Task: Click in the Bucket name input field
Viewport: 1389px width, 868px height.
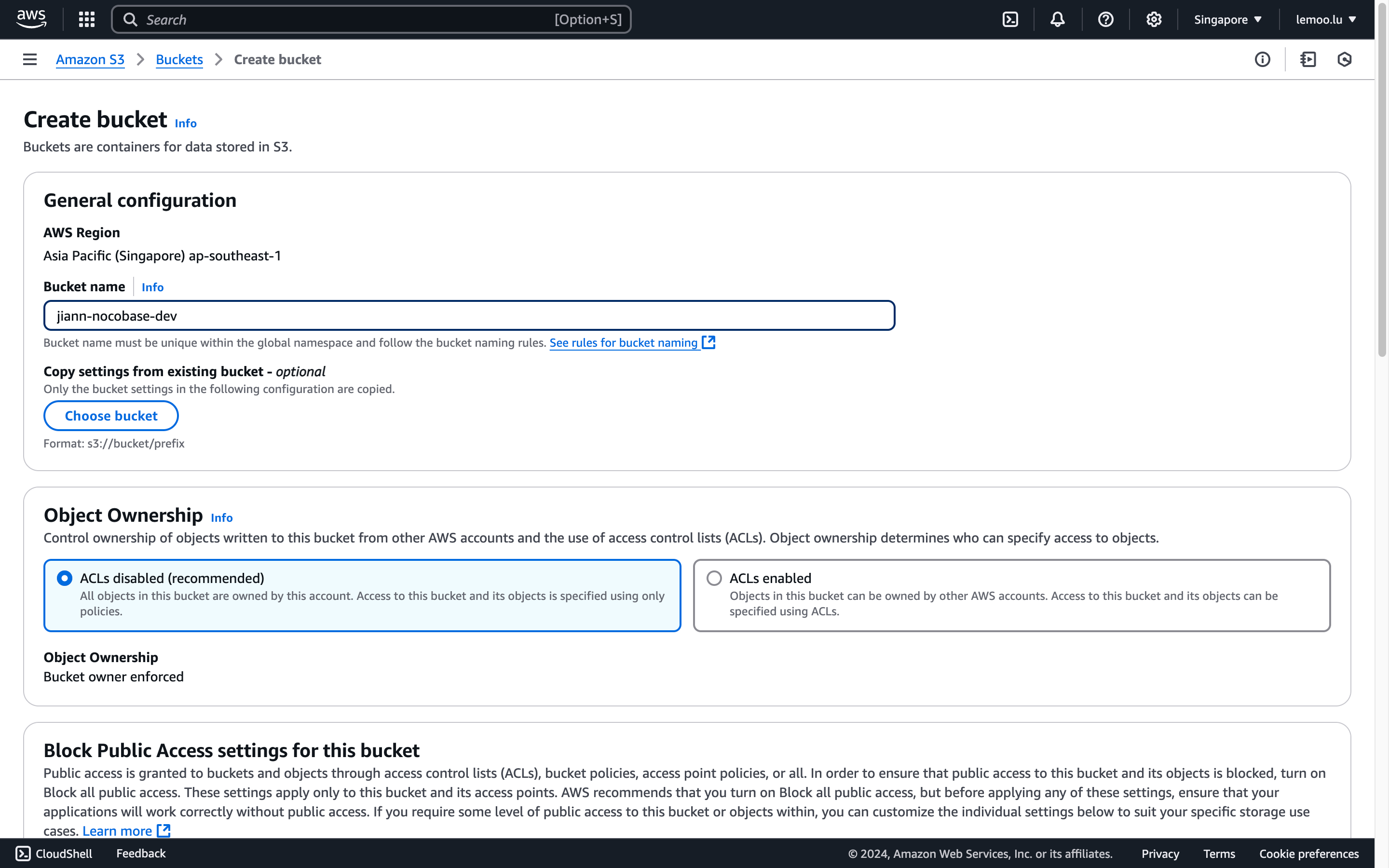Action: 469,316
